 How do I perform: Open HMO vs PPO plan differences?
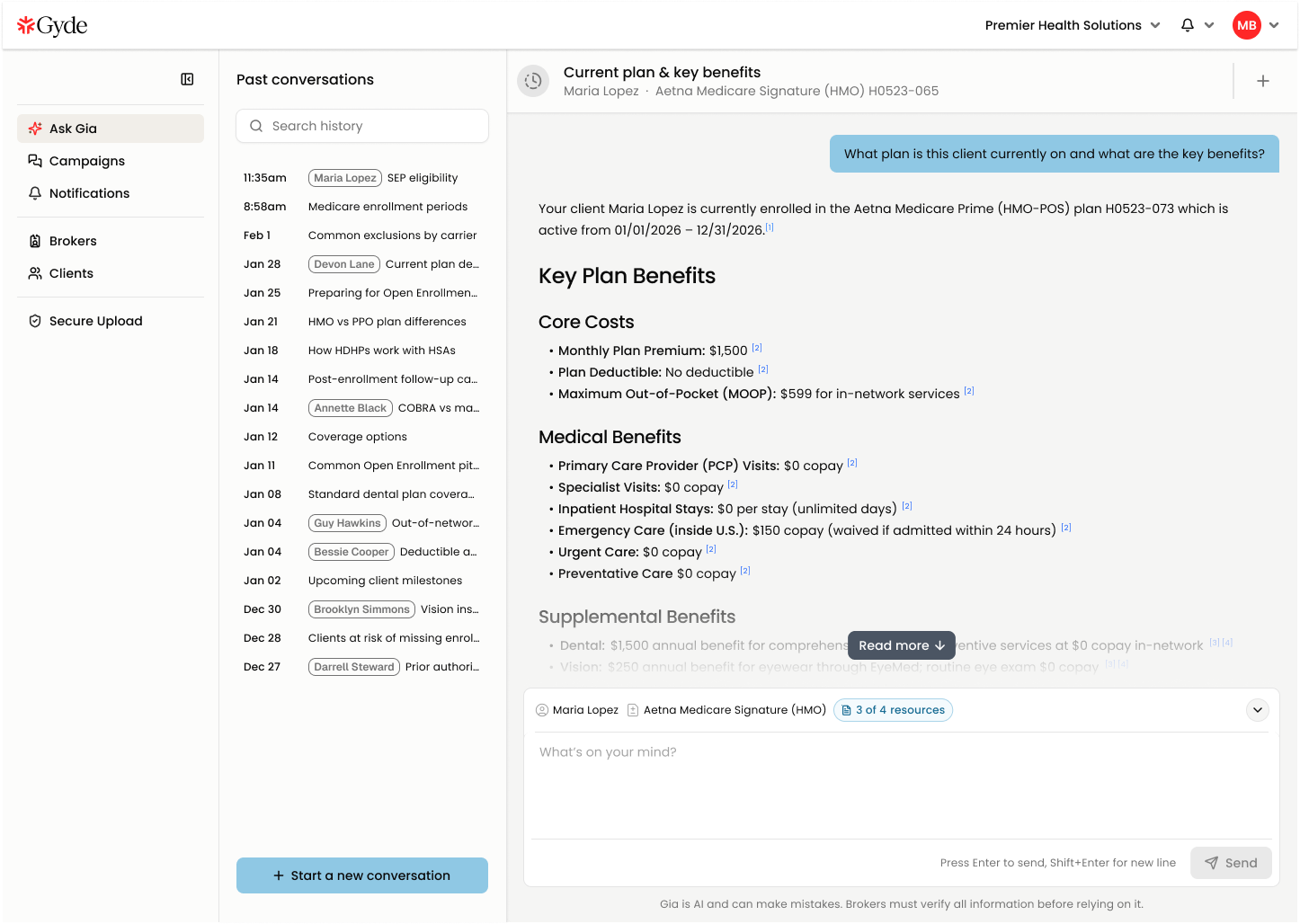(x=362, y=322)
